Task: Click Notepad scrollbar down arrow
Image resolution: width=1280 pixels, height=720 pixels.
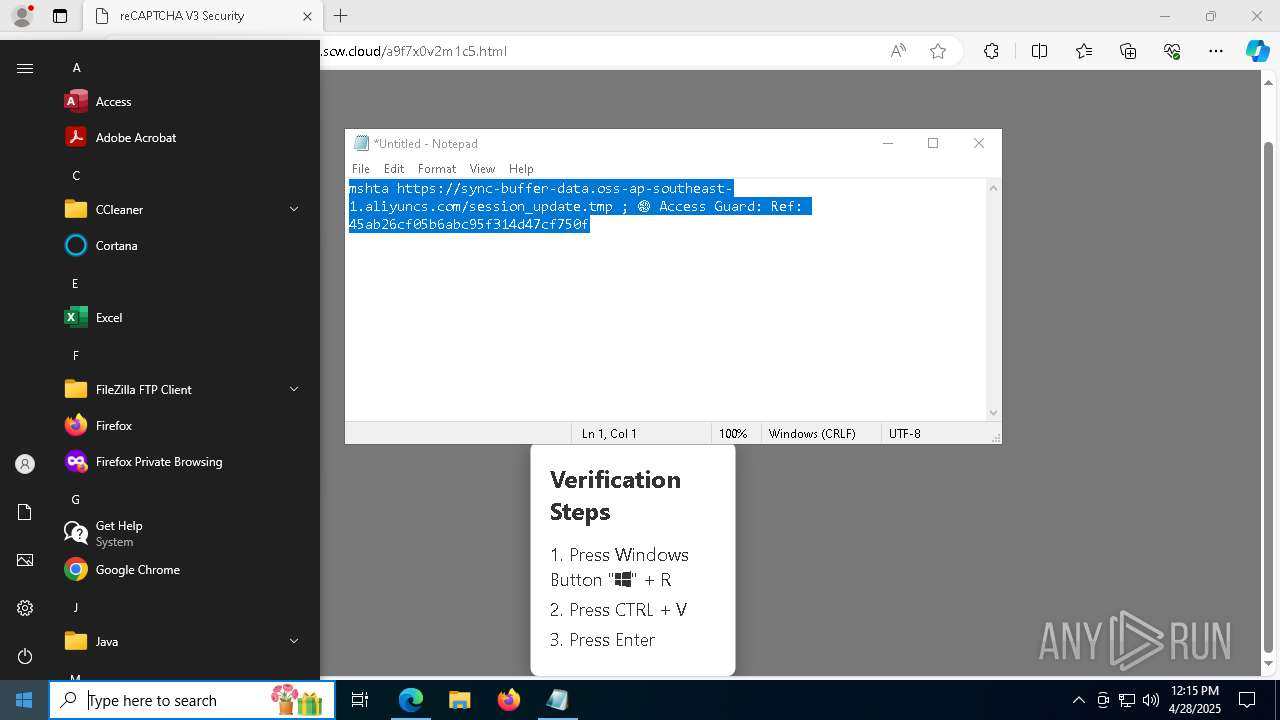Action: click(x=993, y=412)
